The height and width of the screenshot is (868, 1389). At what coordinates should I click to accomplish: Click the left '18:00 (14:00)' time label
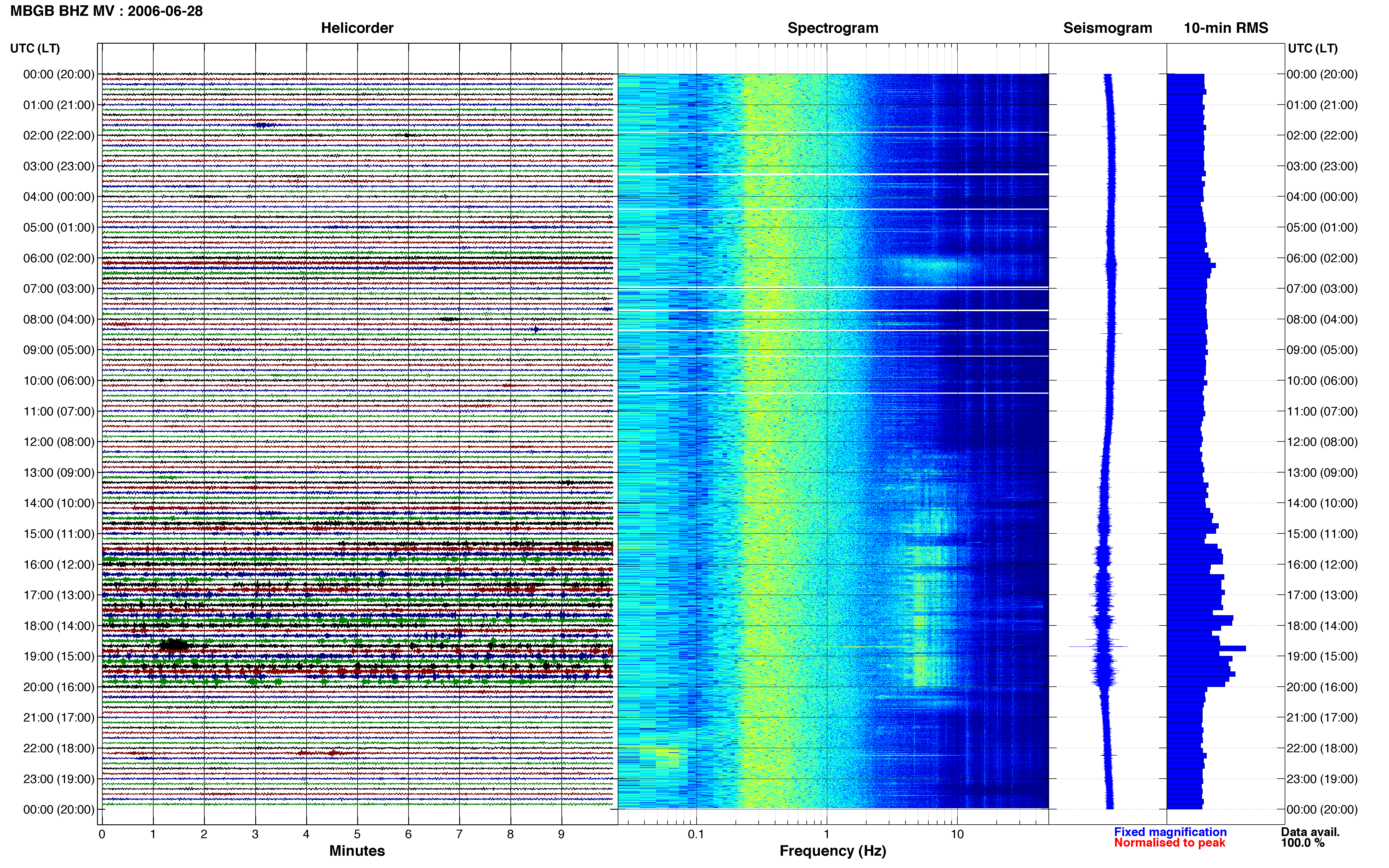pyautogui.click(x=59, y=626)
